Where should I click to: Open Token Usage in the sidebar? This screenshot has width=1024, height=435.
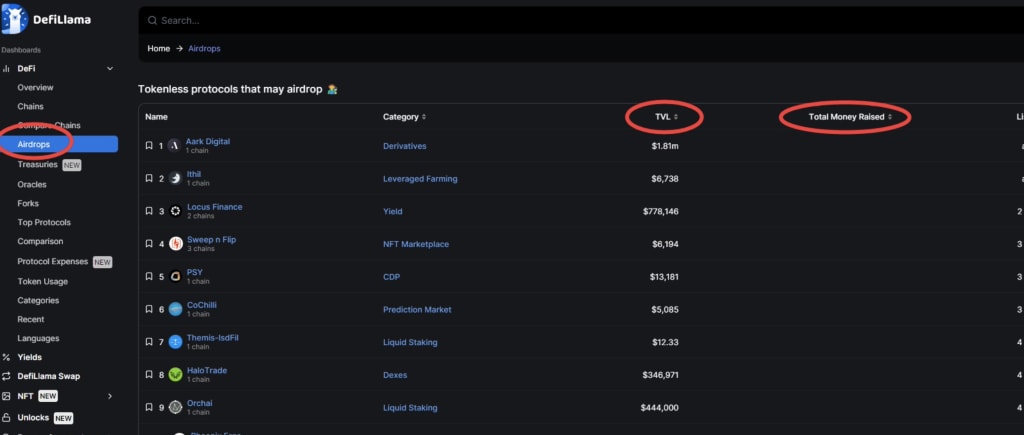point(42,282)
